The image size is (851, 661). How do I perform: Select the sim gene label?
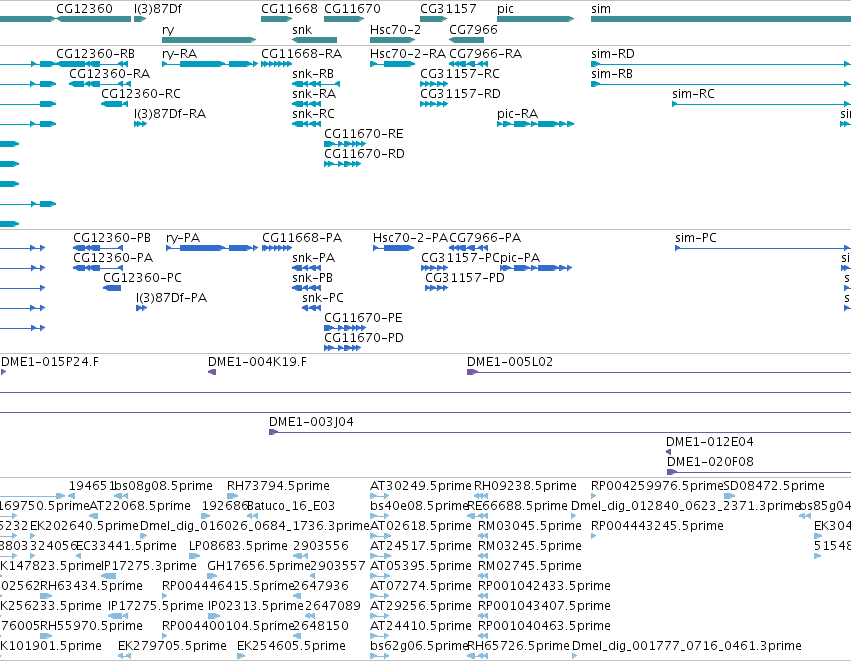point(601,9)
